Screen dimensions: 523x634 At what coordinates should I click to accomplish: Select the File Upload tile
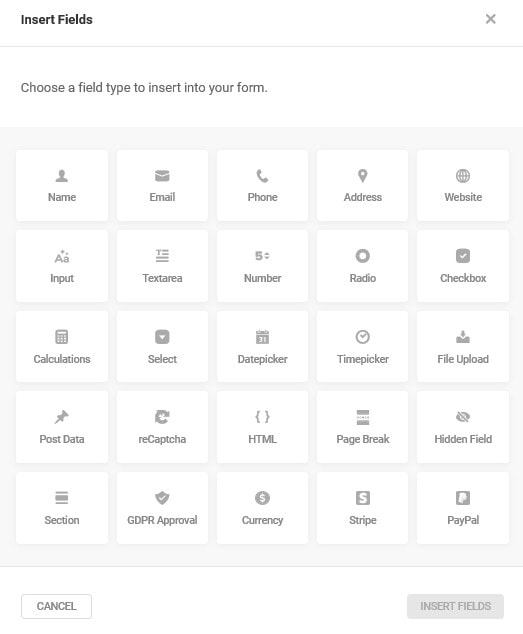point(463,347)
